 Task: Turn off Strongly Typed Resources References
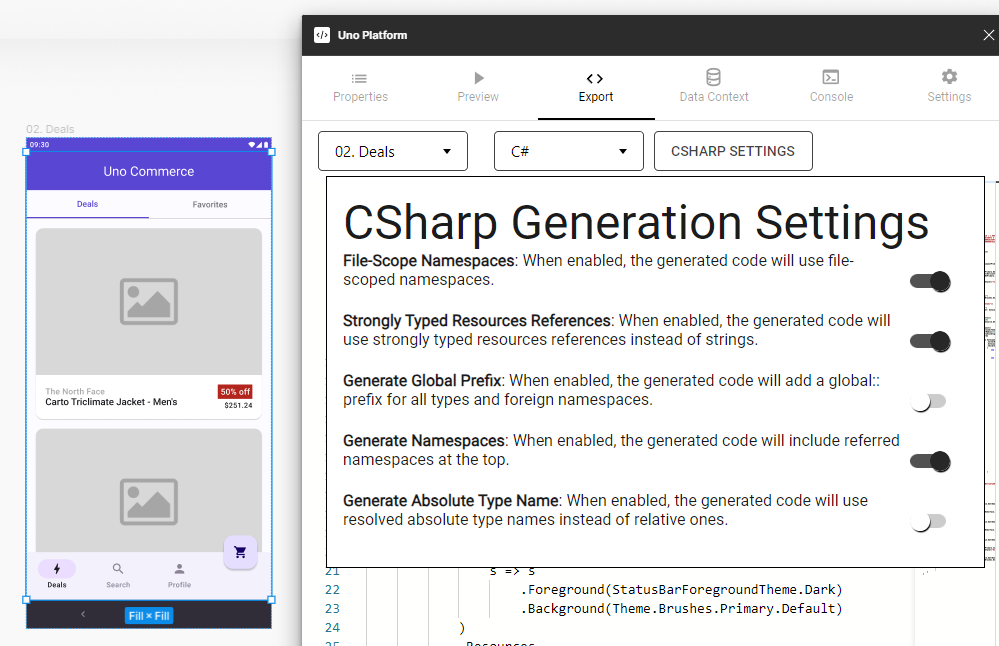tap(929, 342)
